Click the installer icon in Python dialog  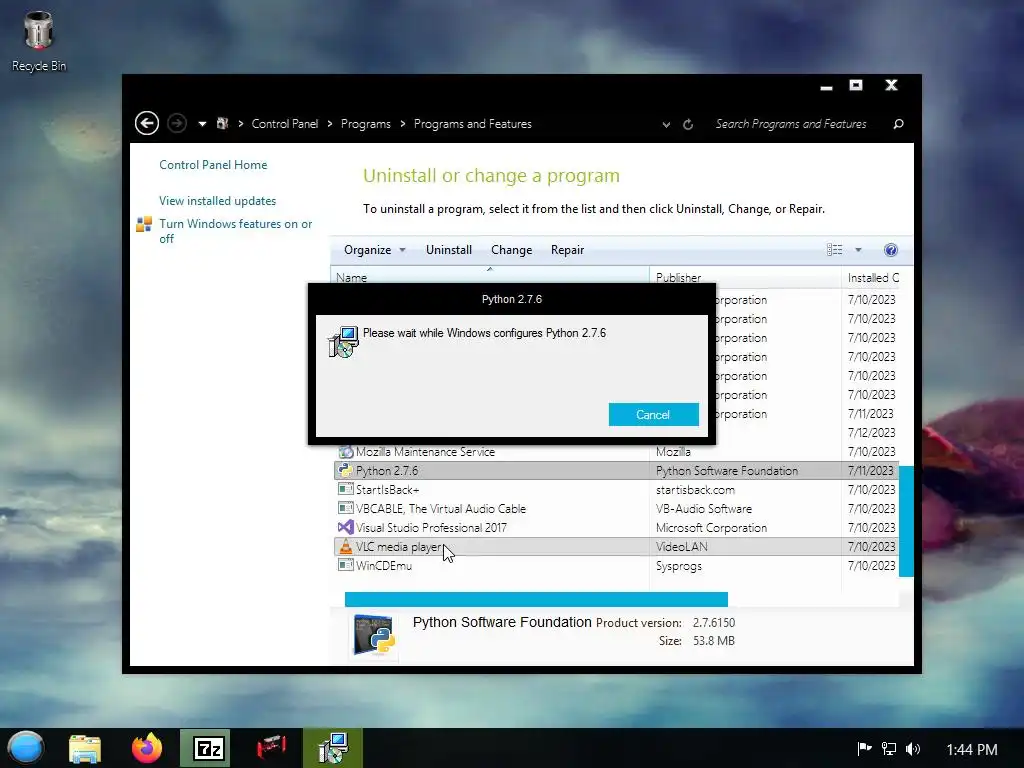(344, 342)
